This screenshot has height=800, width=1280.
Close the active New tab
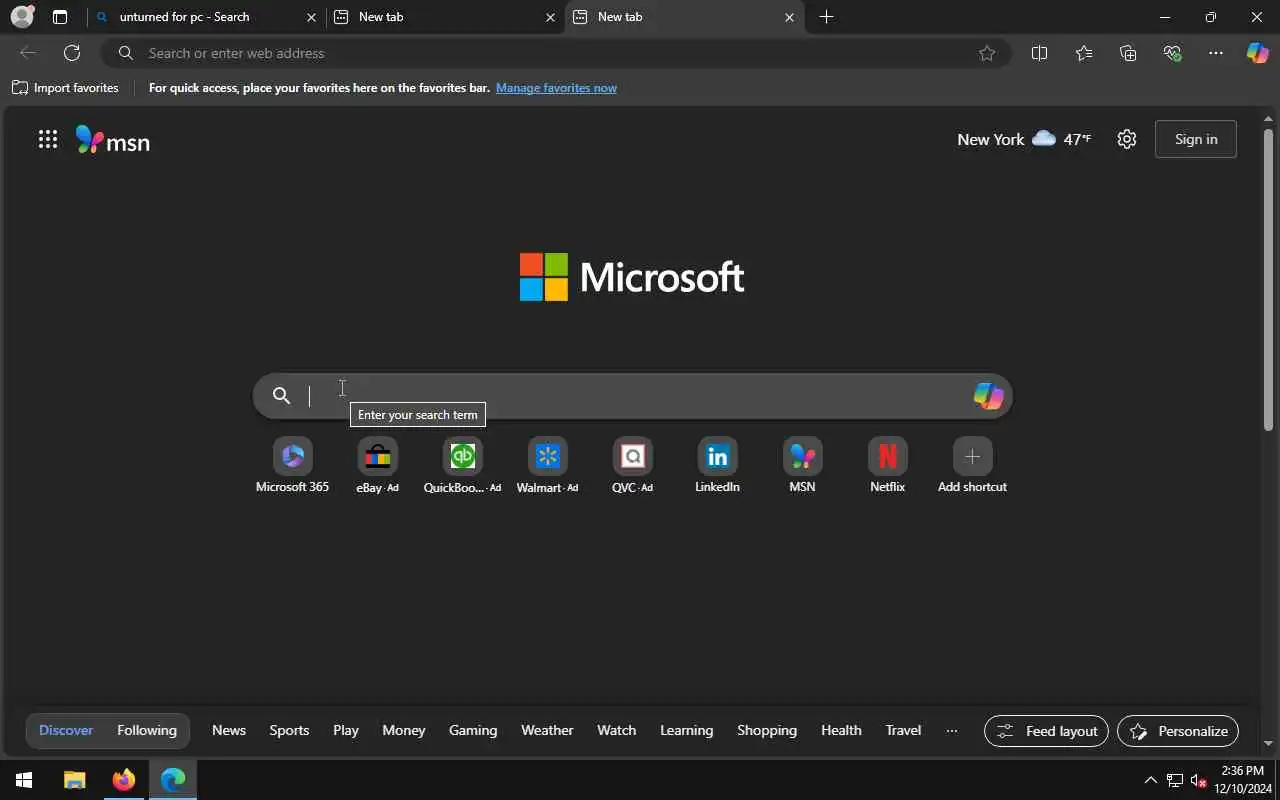790,17
